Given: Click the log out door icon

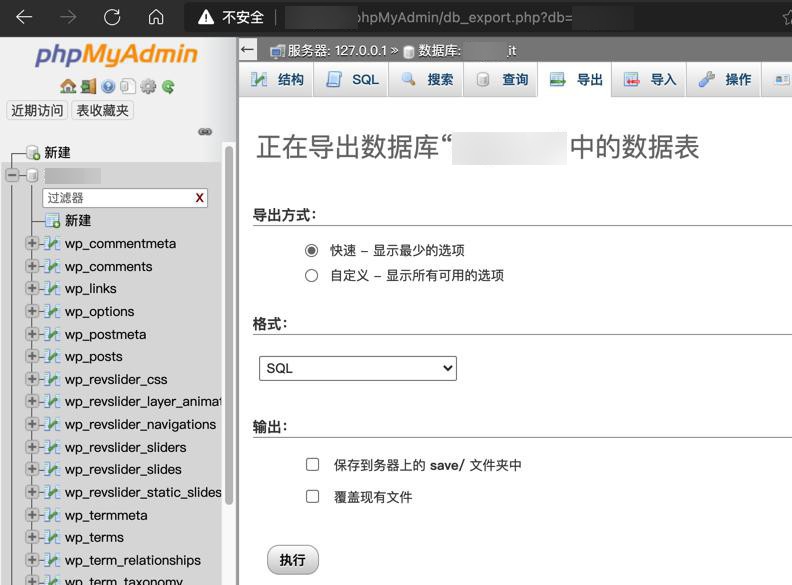Looking at the screenshot, I should 88,86.
